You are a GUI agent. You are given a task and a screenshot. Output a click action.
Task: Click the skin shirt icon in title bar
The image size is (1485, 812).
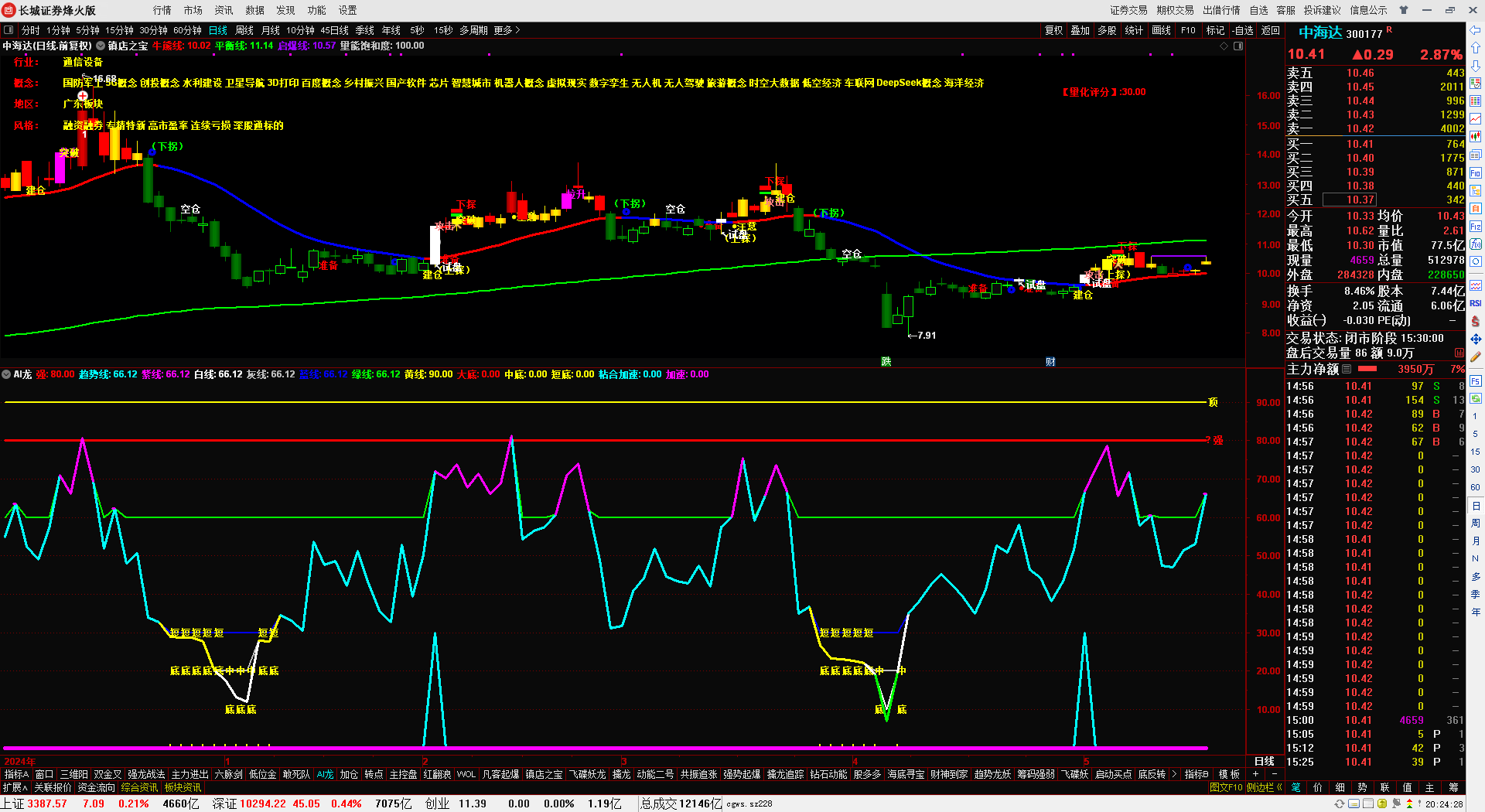(x=1404, y=10)
